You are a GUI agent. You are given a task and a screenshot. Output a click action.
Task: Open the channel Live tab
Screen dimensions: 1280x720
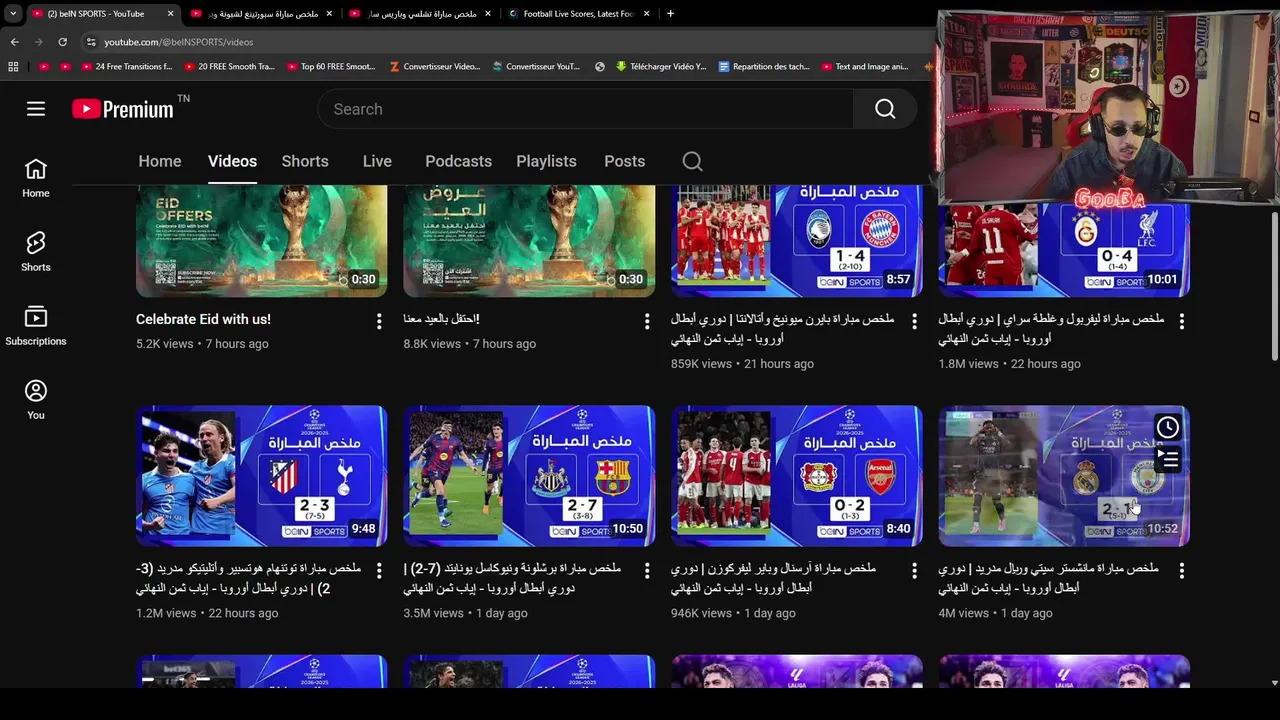click(377, 161)
